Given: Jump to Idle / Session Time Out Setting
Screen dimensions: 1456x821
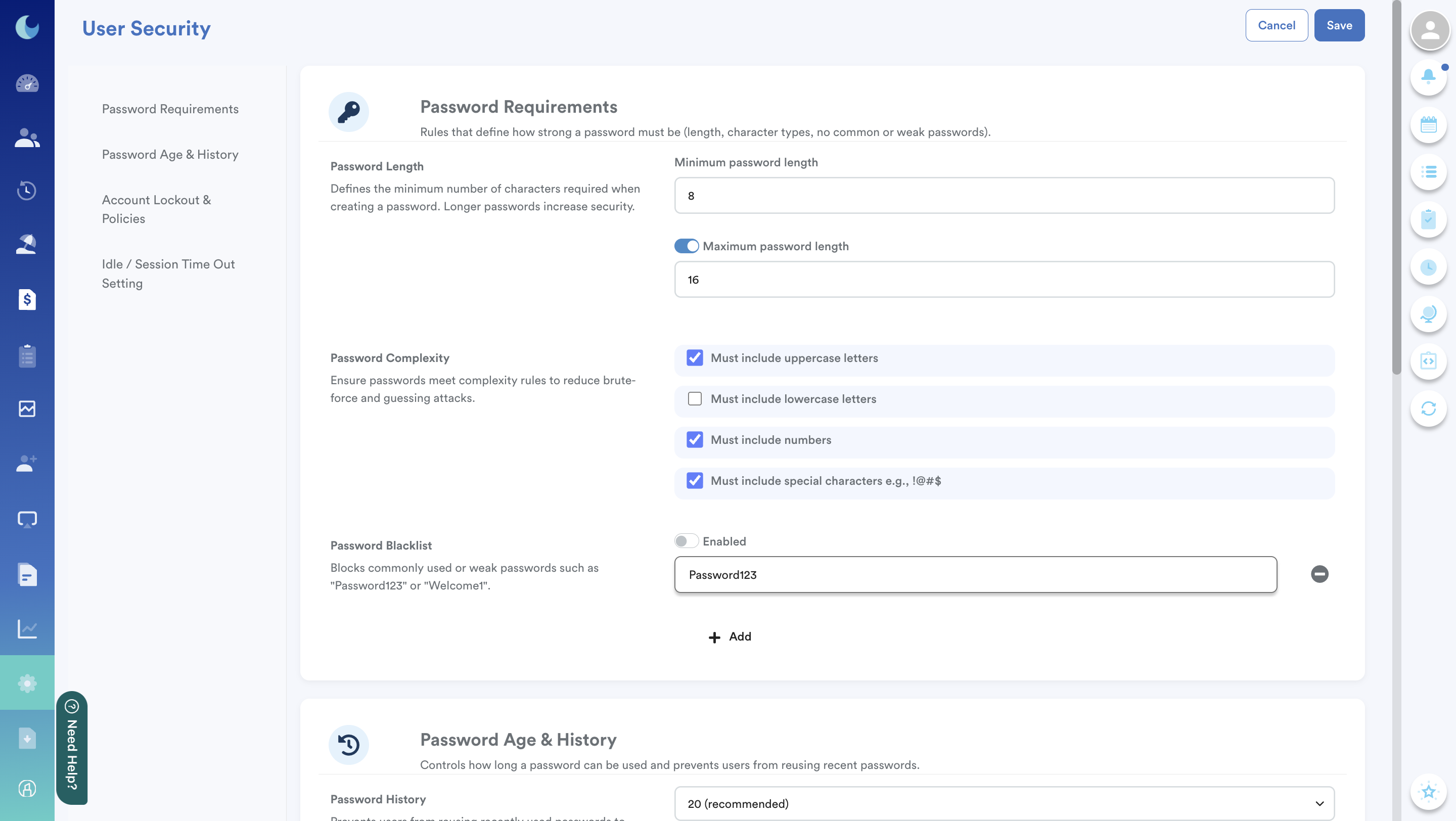Looking at the screenshot, I should coord(168,273).
